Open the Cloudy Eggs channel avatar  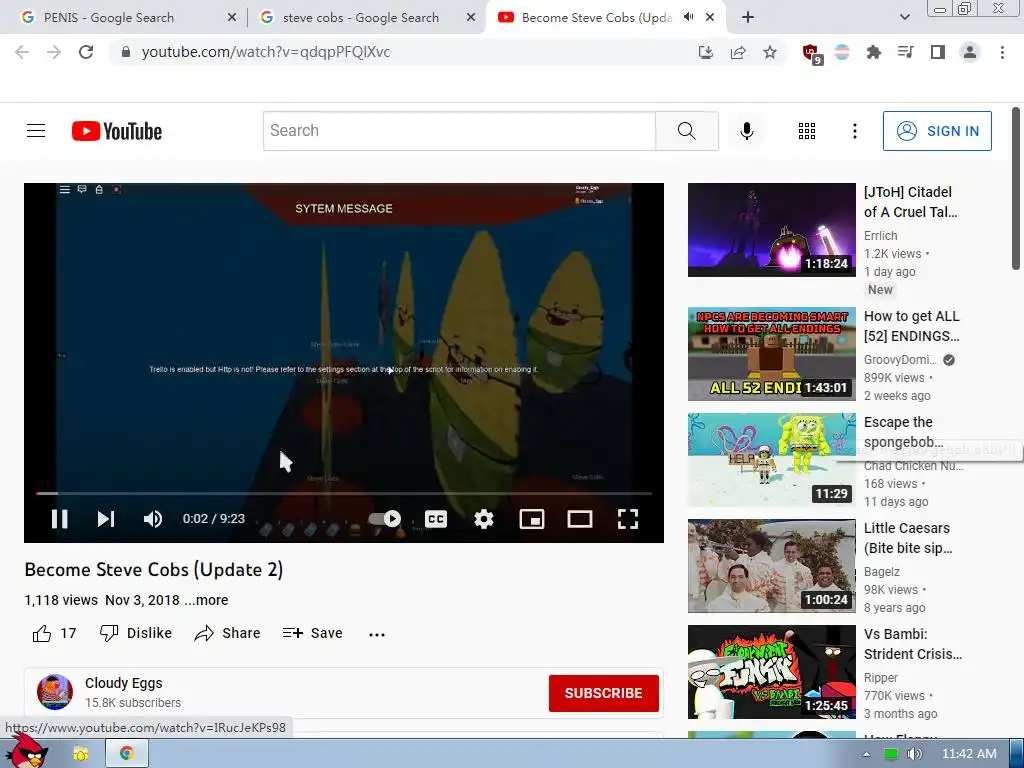(x=55, y=692)
